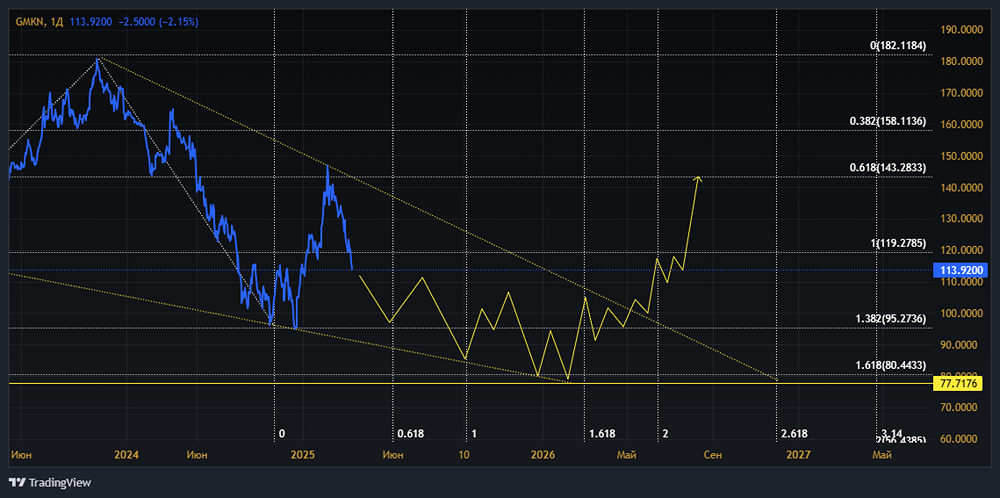This screenshot has height=498, width=1000.
Task: Click the Июн label between 2024 and 2025
Action: click(198, 455)
